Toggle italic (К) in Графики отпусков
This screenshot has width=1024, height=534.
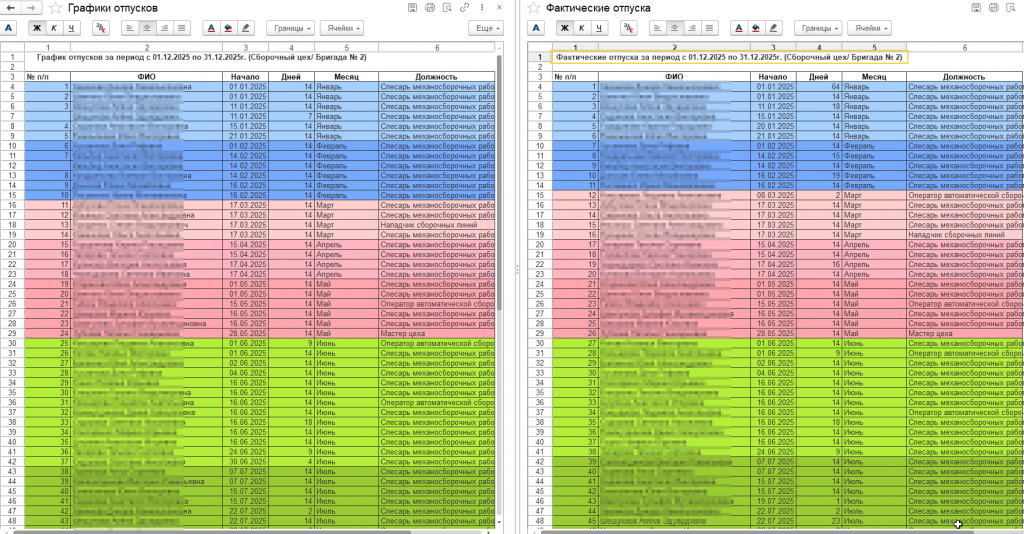click(54, 28)
